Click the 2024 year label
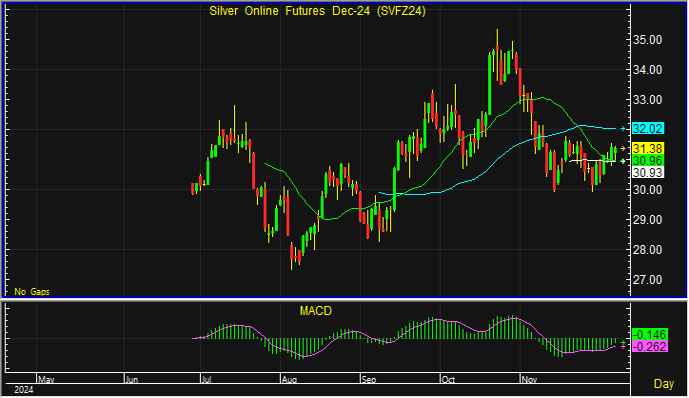 (x=24, y=390)
